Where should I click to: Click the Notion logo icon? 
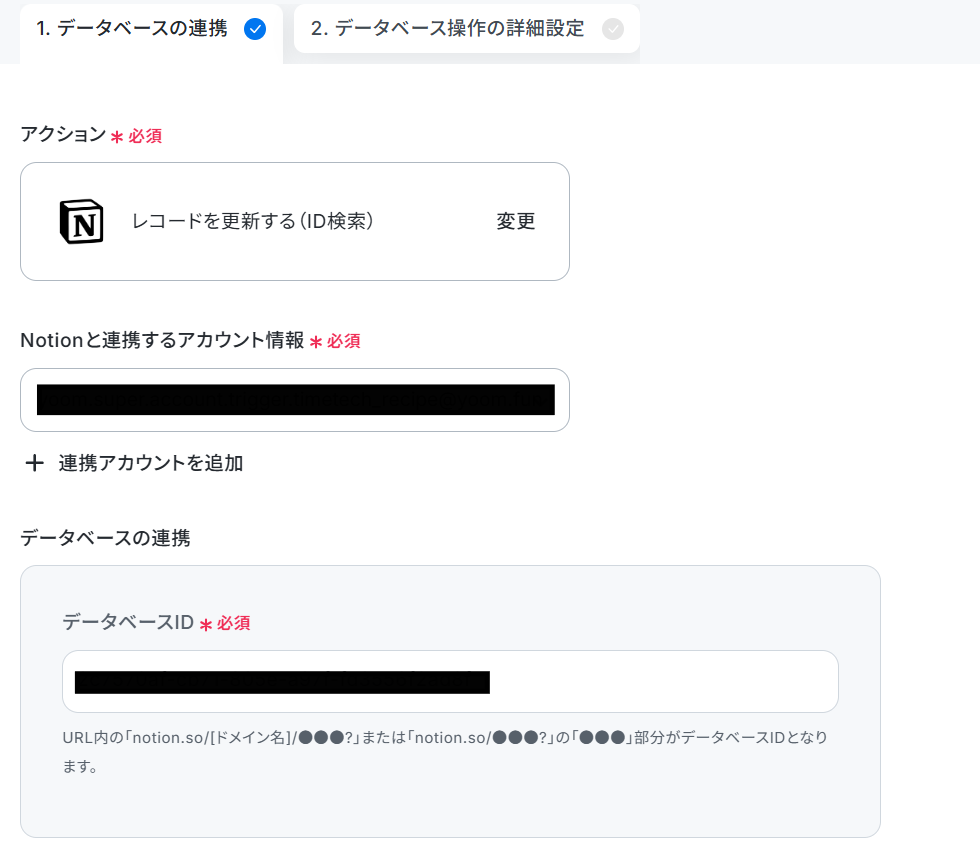point(81,222)
